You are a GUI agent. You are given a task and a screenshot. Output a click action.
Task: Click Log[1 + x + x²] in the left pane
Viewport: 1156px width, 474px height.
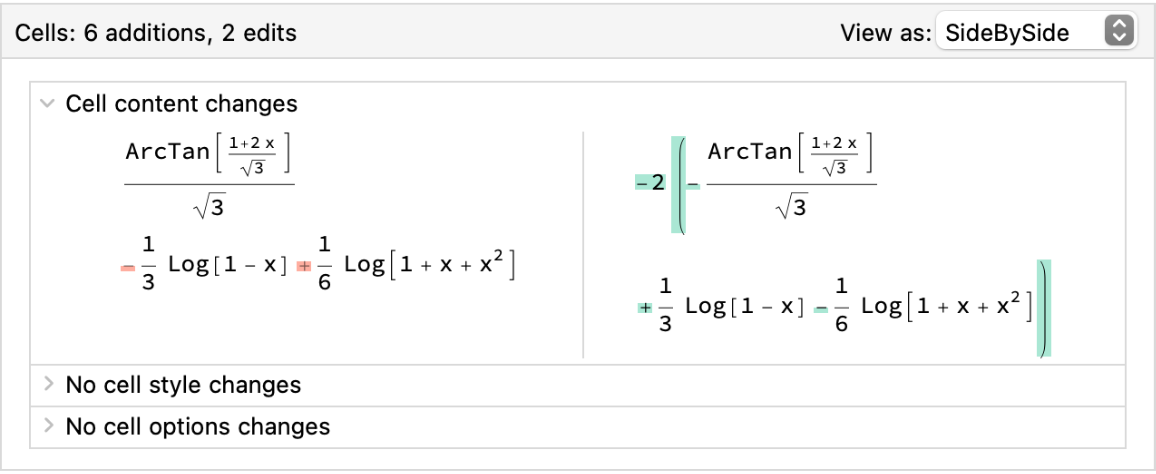pyautogui.click(x=429, y=266)
